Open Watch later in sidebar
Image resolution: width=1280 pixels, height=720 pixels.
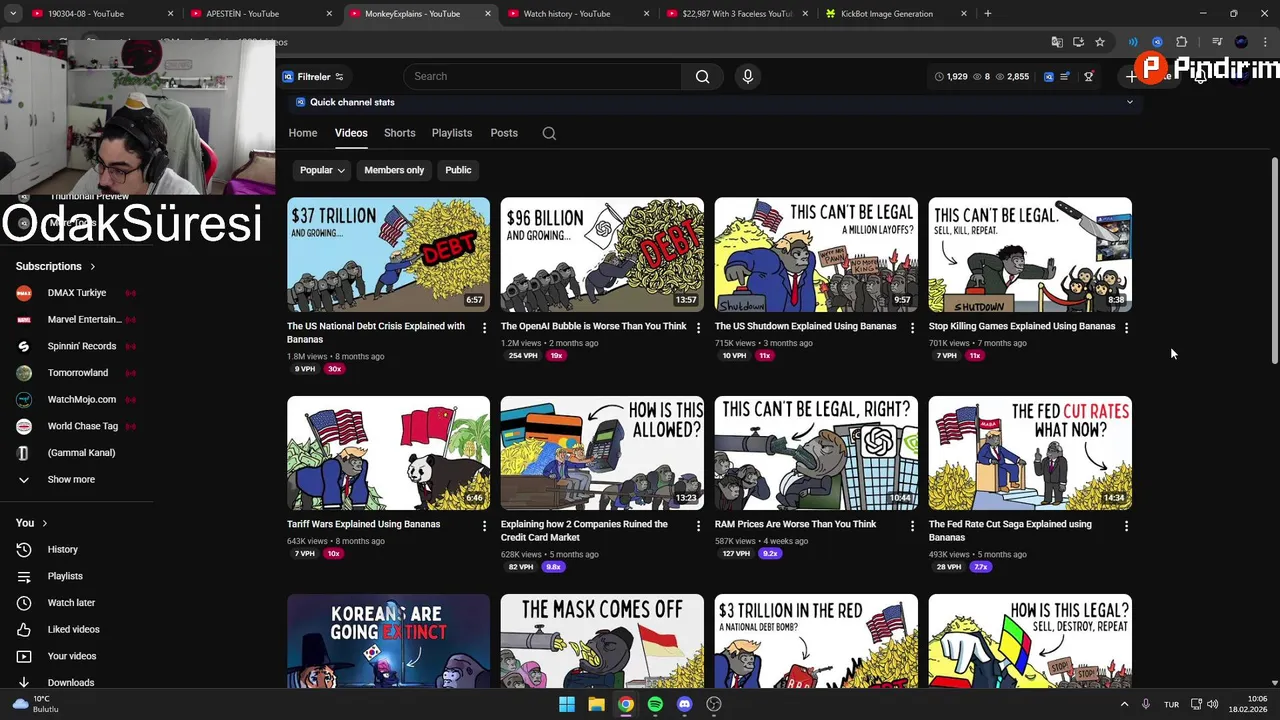(71, 603)
